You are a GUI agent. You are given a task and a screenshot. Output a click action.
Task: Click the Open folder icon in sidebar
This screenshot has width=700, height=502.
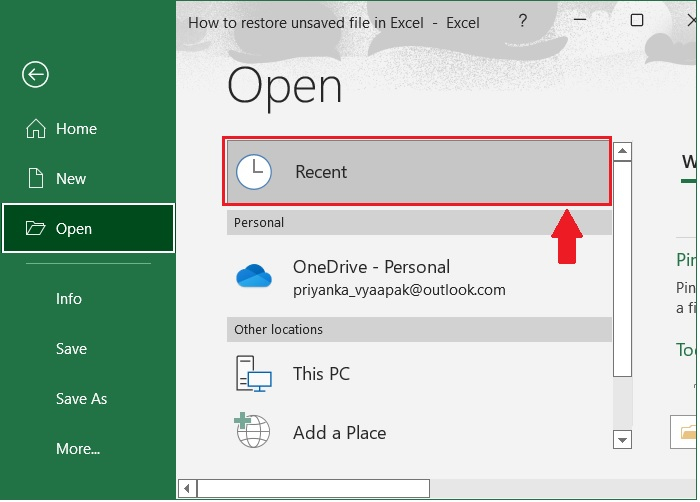[35, 228]
